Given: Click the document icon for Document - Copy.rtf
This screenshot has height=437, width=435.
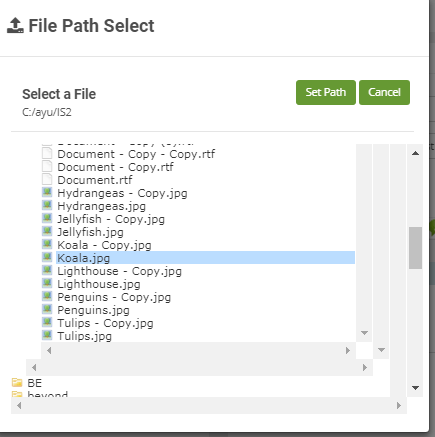Looking at the screenshot, I should [x=47, y=167].
